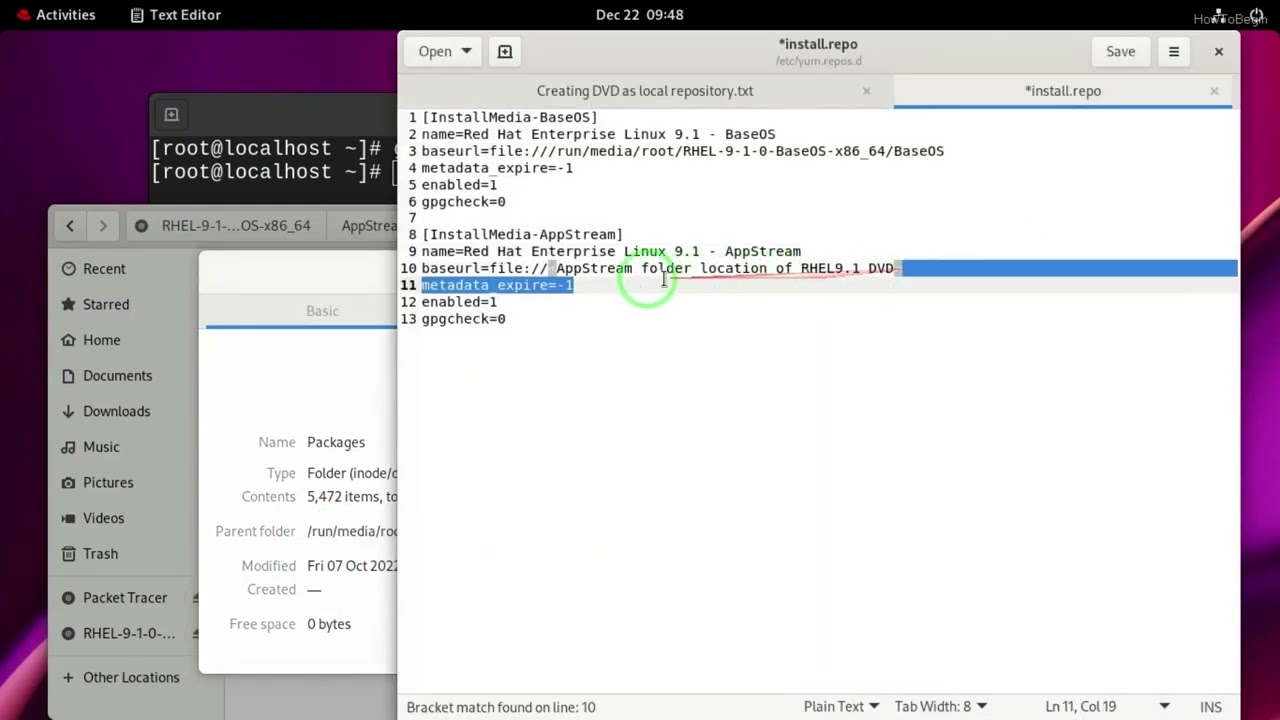
Task: Click the new terminal tab icon in terminal window
Action: [171, 115]
